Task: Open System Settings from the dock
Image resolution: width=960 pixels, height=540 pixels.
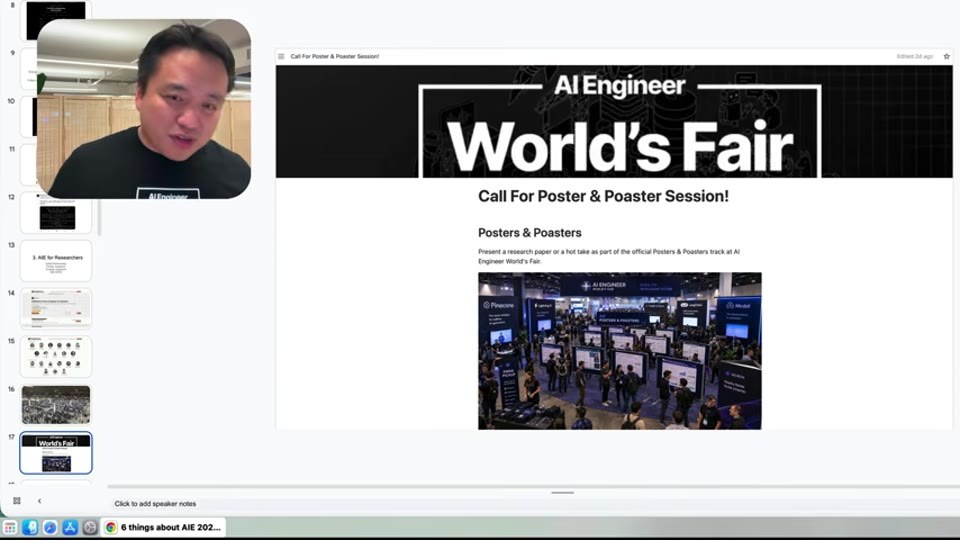Action: tap(90, 527)
